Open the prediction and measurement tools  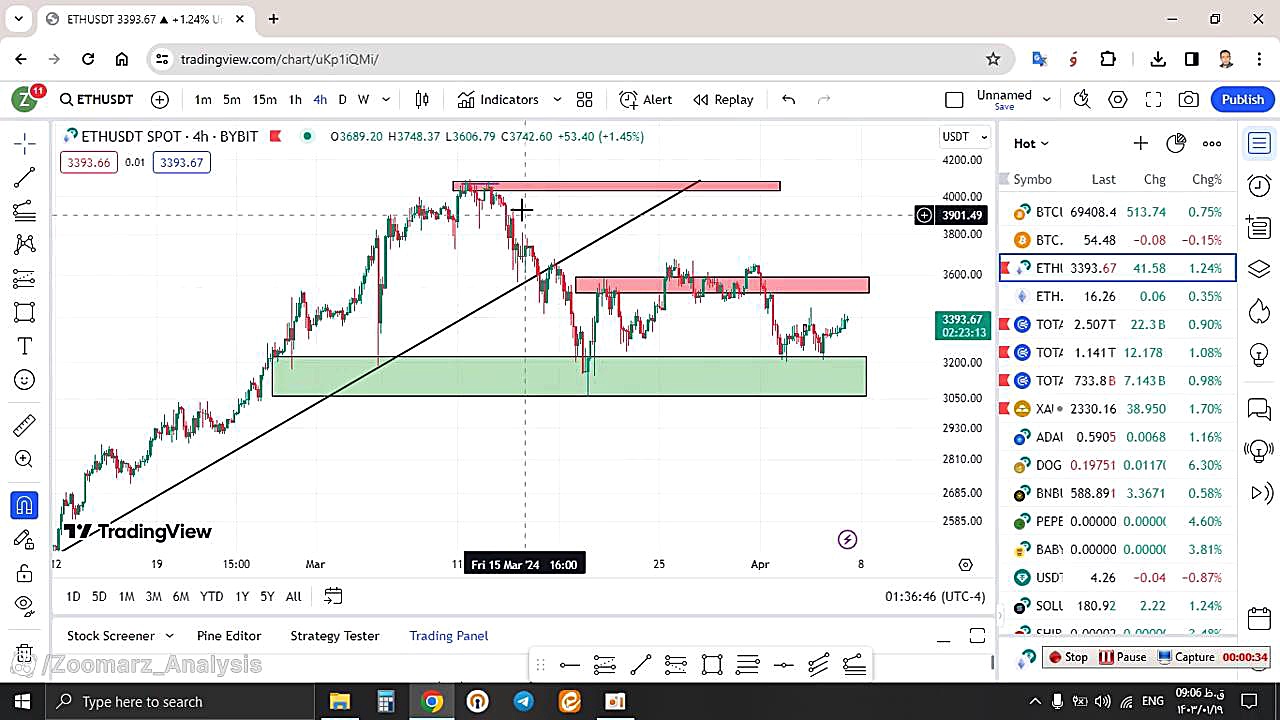pos(25,278)
